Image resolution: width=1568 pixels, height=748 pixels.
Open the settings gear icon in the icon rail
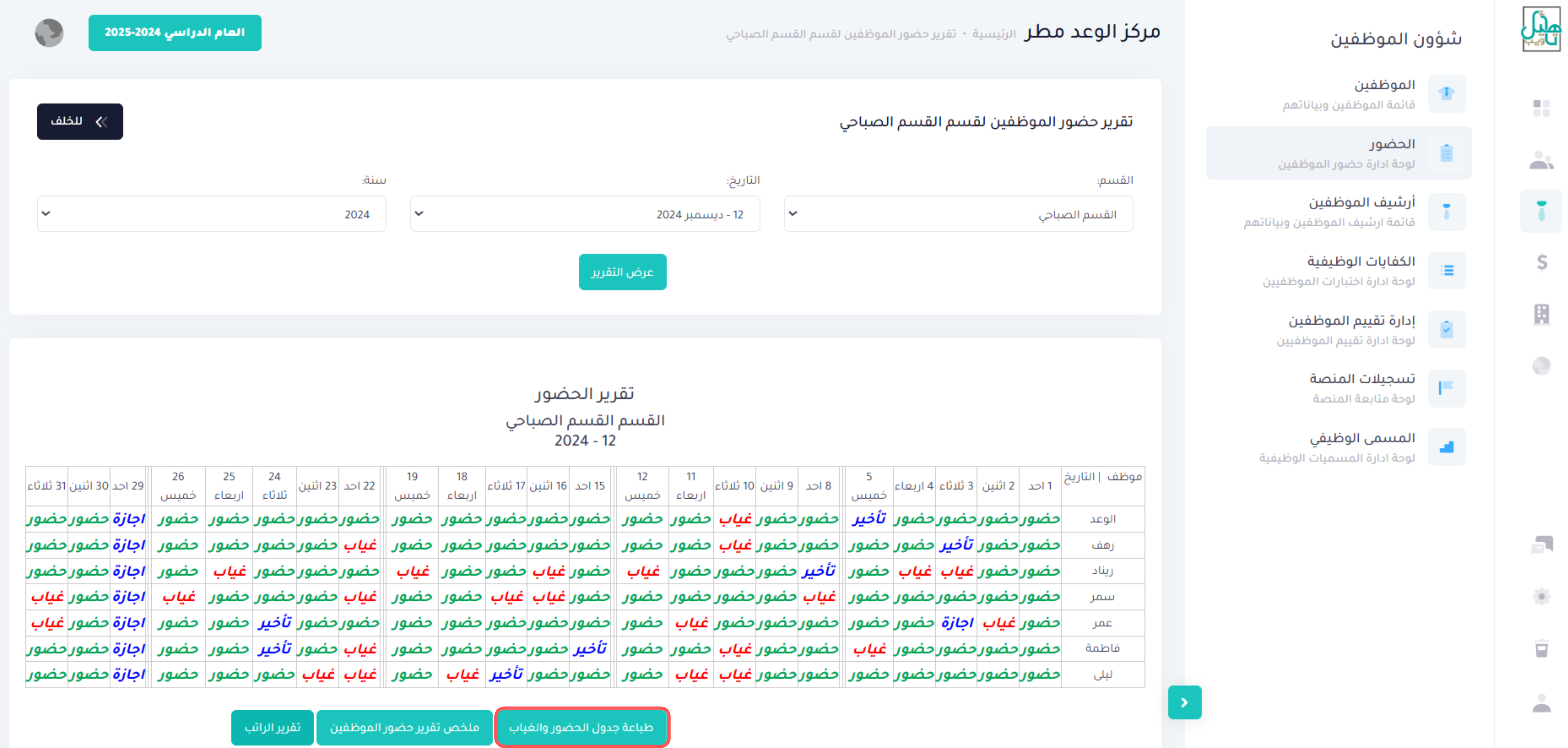(1541, 596)
